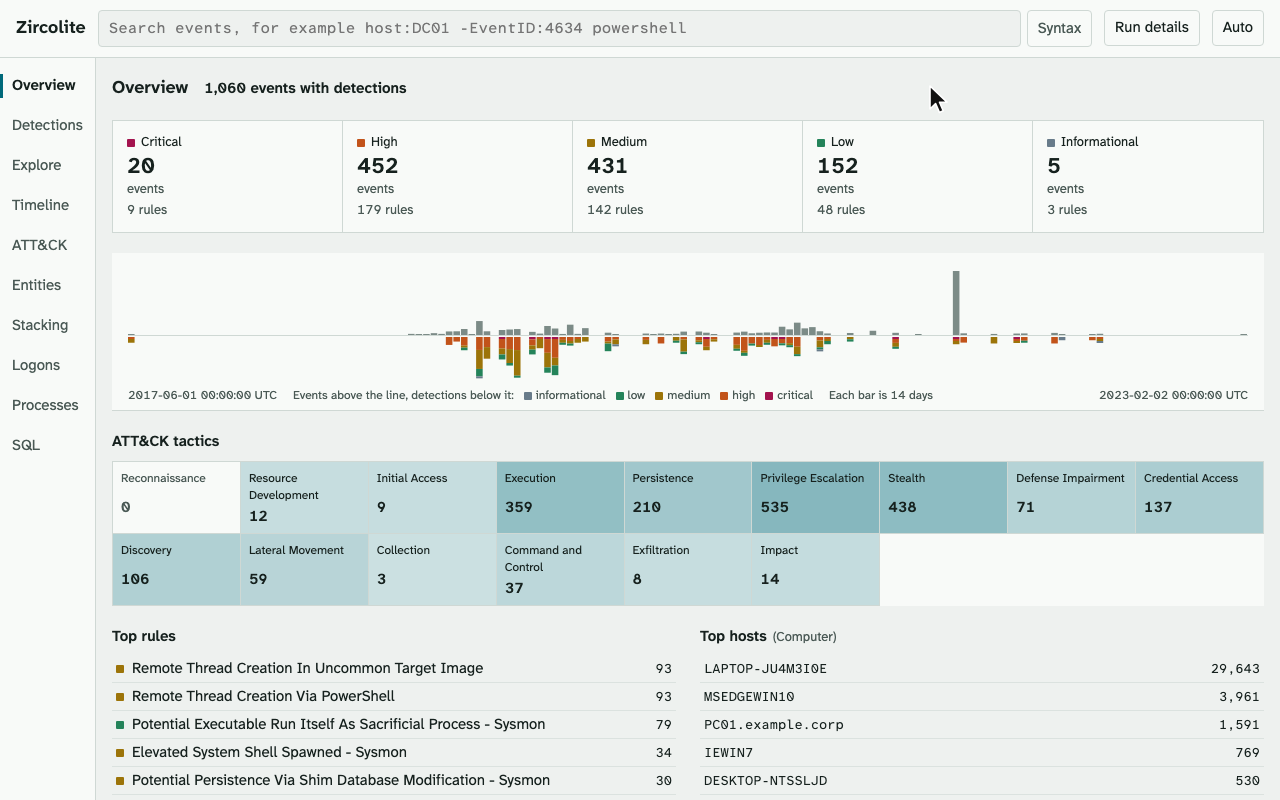Image resolution: width=1280 pixels, height=800 pixels.
Task: Open the Detections sidebar tab
Action: pyautogui.click(x=47, y=125)
